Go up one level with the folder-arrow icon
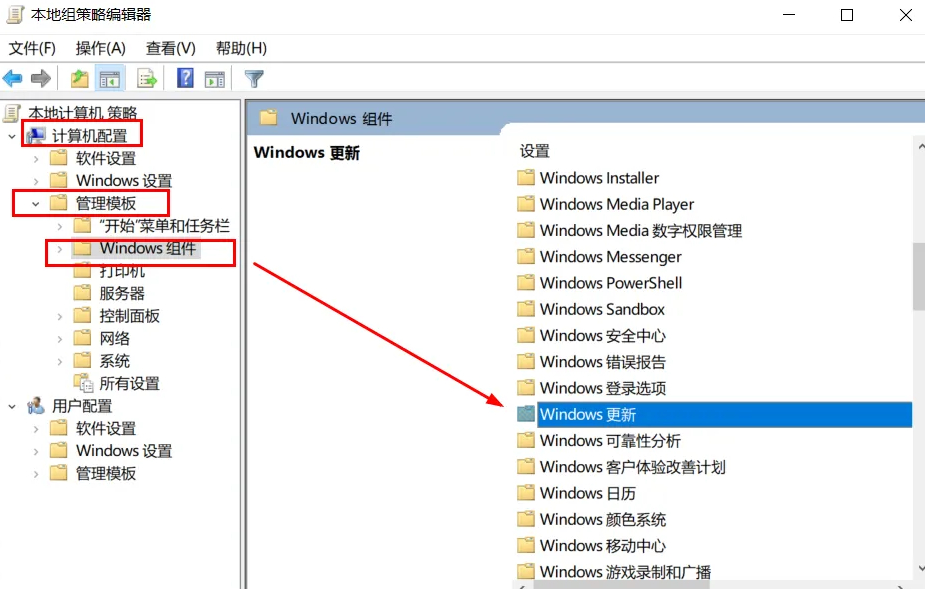The image size is (925, 589). (x=80, y=78)
